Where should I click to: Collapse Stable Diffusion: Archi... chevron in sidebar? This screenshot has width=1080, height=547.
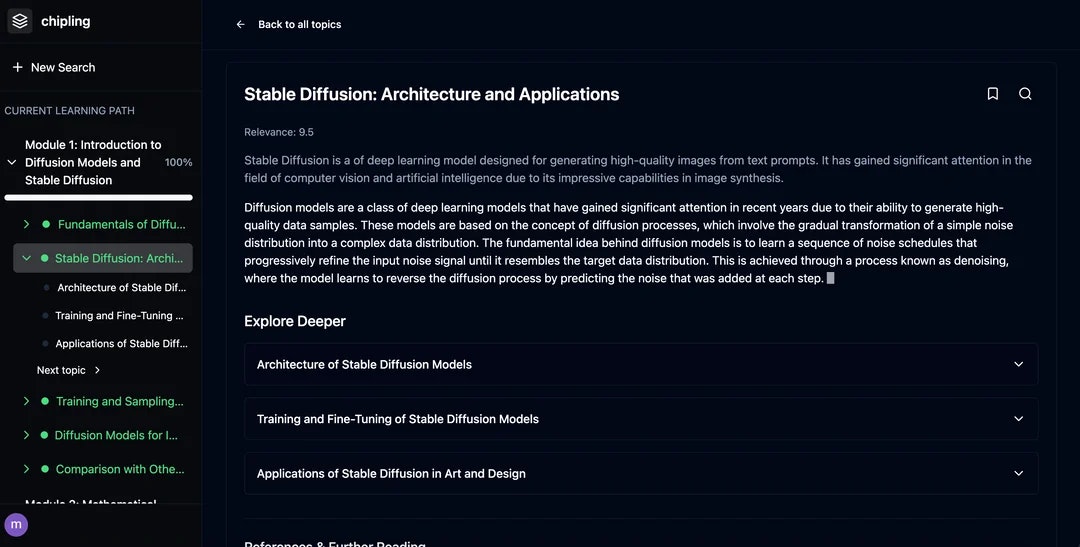[26, 258]
